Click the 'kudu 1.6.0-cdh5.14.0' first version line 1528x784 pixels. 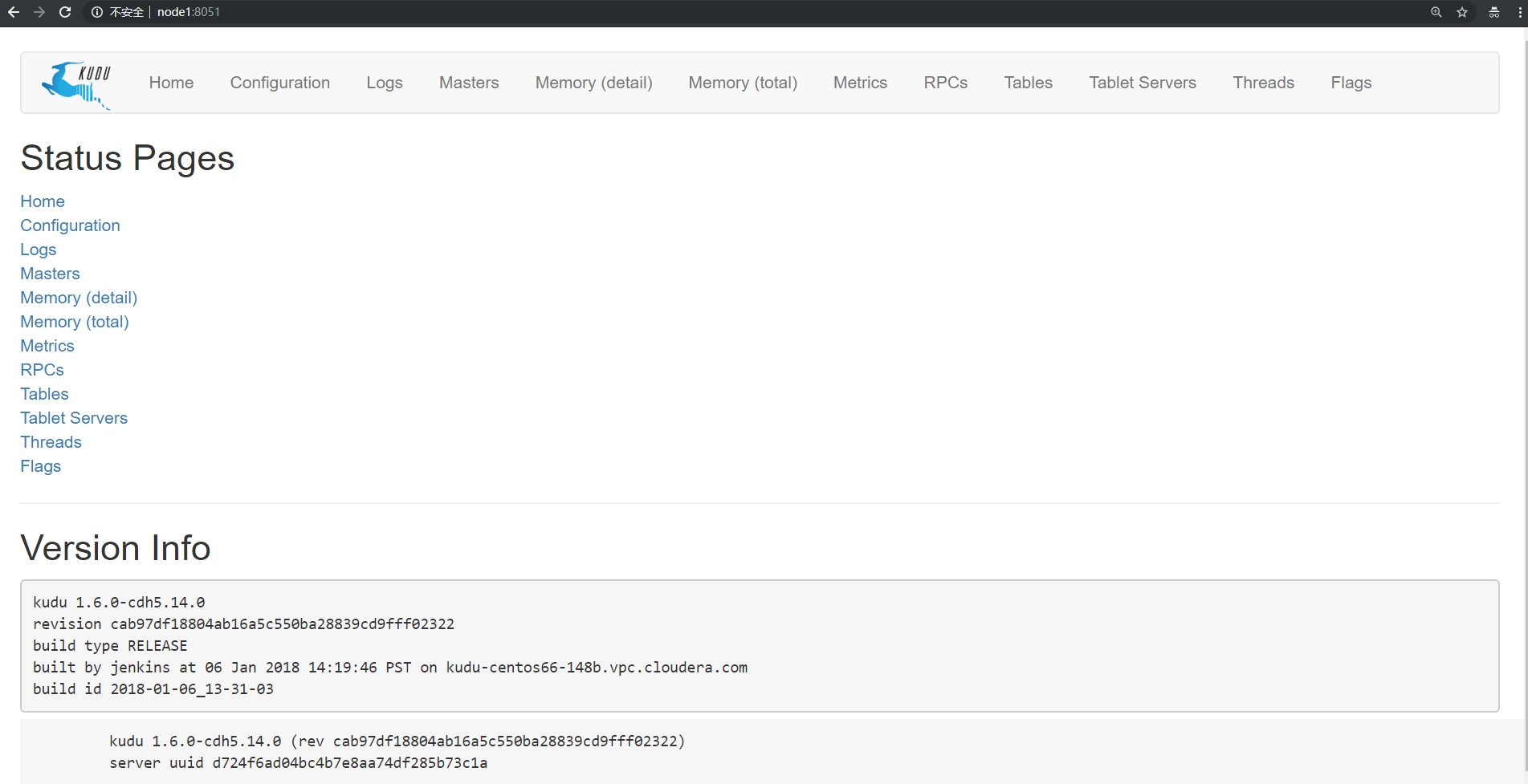pos(119,602)
